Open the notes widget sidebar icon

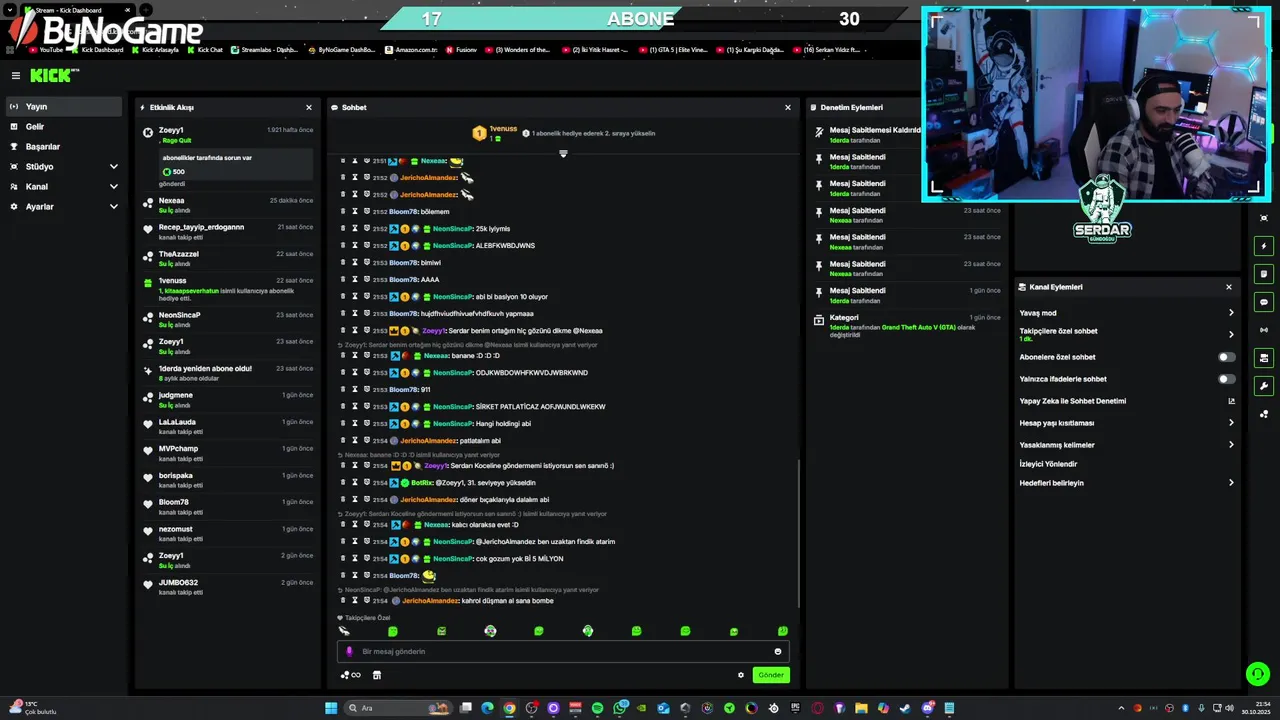(x=1264, y=274)
